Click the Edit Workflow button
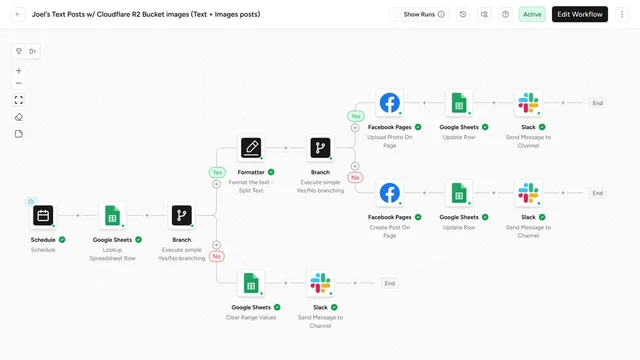Image resolution: width=640 pixels, height=360 pixels. (x=580, y=14)
